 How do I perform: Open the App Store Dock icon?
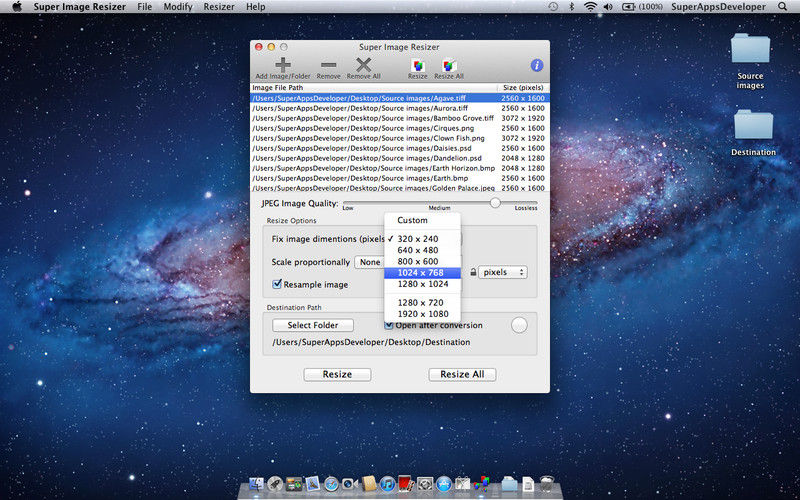[444, 483]
